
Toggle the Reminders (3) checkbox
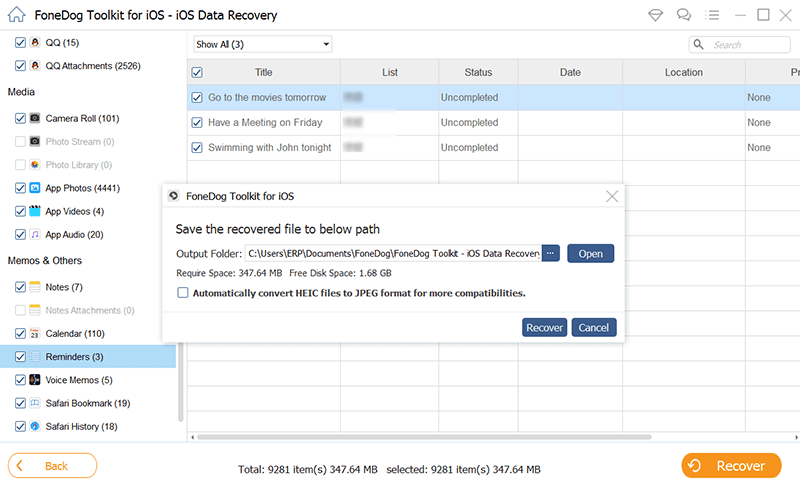(20, 356)
